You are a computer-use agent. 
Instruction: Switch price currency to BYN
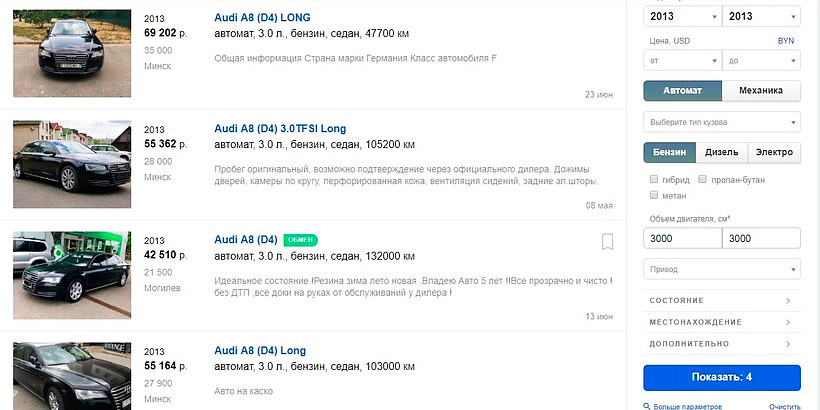click(x=785, y=41)
